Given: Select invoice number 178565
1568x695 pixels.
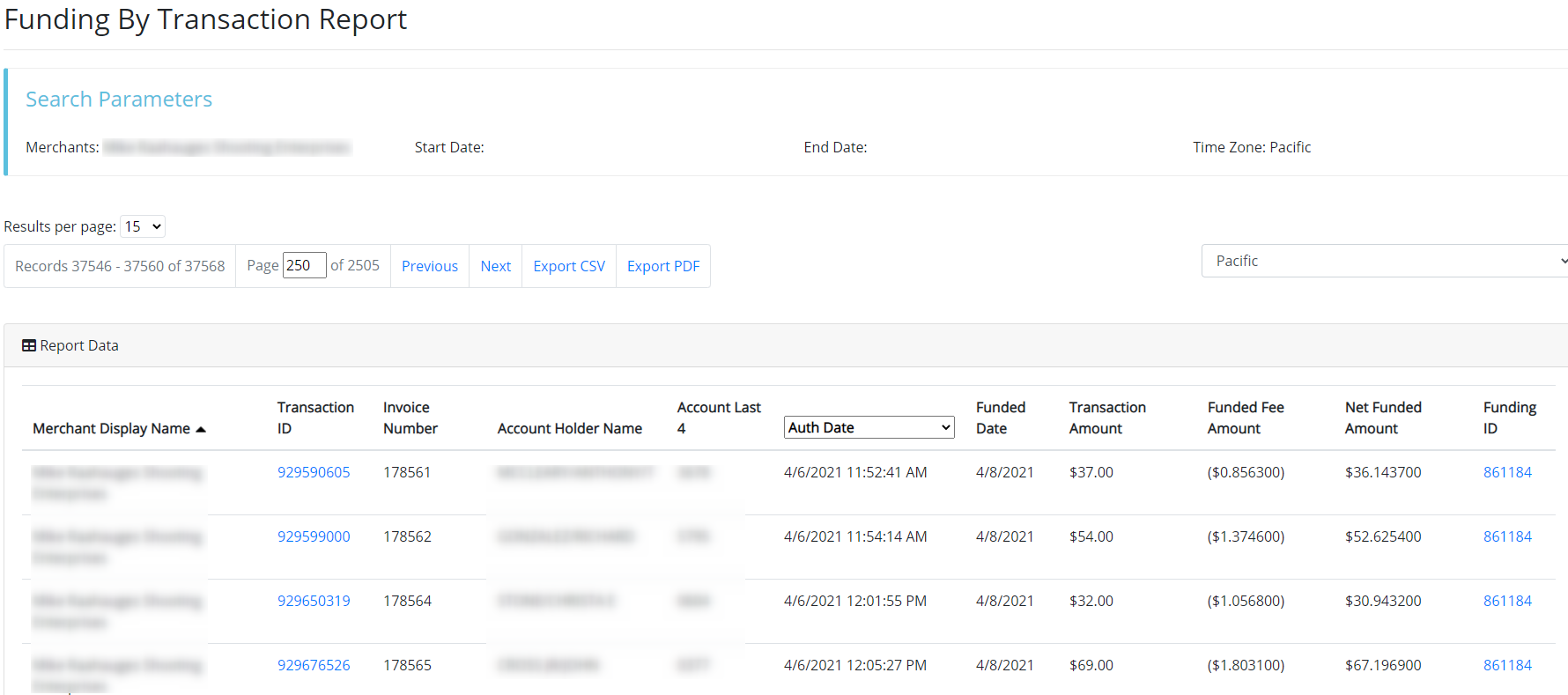Looking at the screenshot, I should click(x=407, y=665).
